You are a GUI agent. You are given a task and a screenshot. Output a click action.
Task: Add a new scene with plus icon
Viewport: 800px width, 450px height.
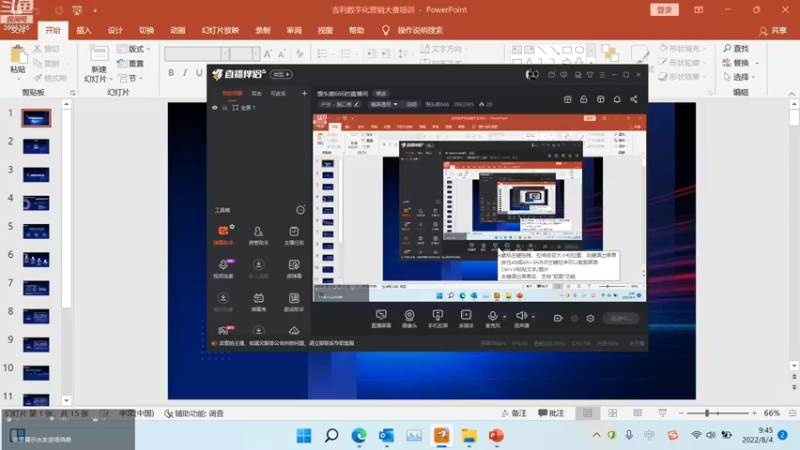[304, 93]
